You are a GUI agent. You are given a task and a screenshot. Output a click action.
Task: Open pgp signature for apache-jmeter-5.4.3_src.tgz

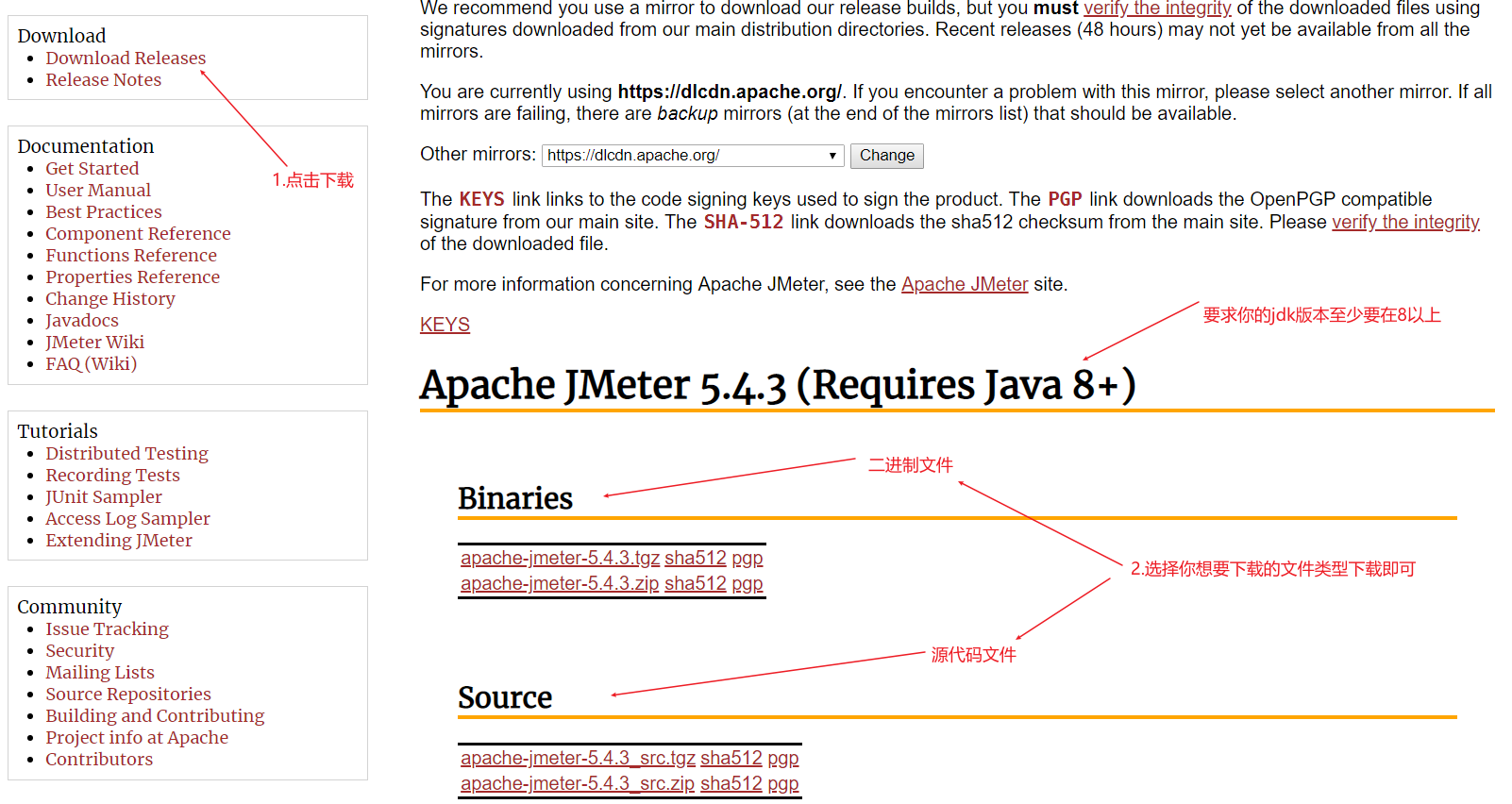pyautogui.click(x=783, y=759)
